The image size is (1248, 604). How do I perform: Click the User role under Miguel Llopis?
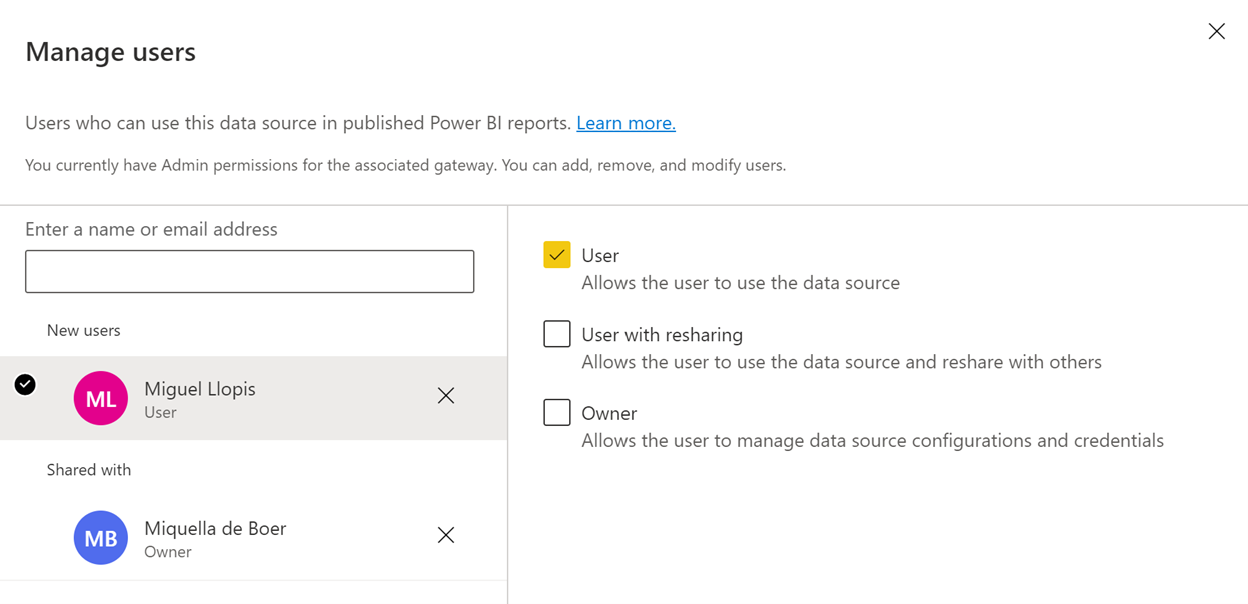(160, 412)
